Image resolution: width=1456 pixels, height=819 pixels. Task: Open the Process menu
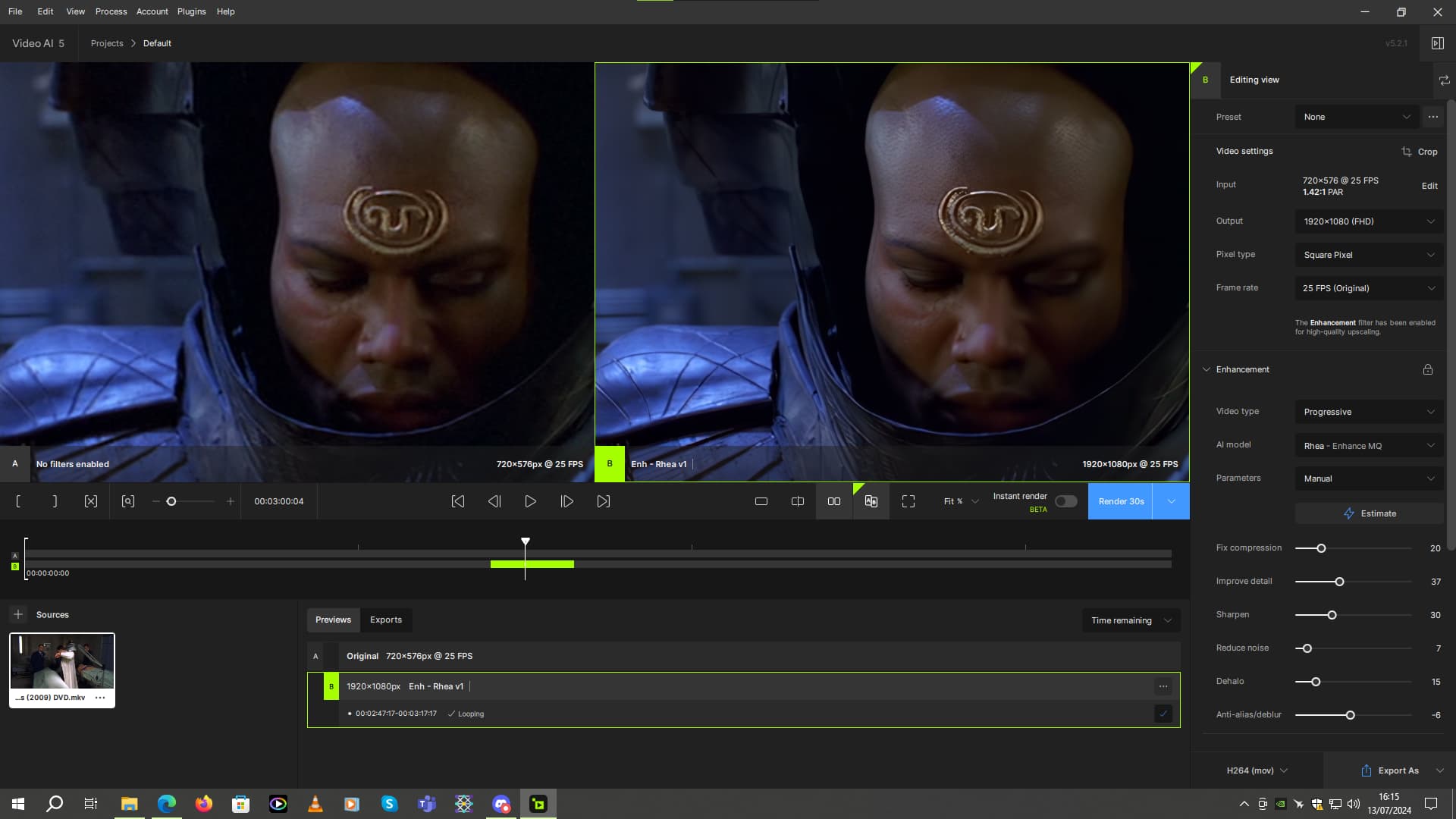pyautogui.click(x=111, y=11)
